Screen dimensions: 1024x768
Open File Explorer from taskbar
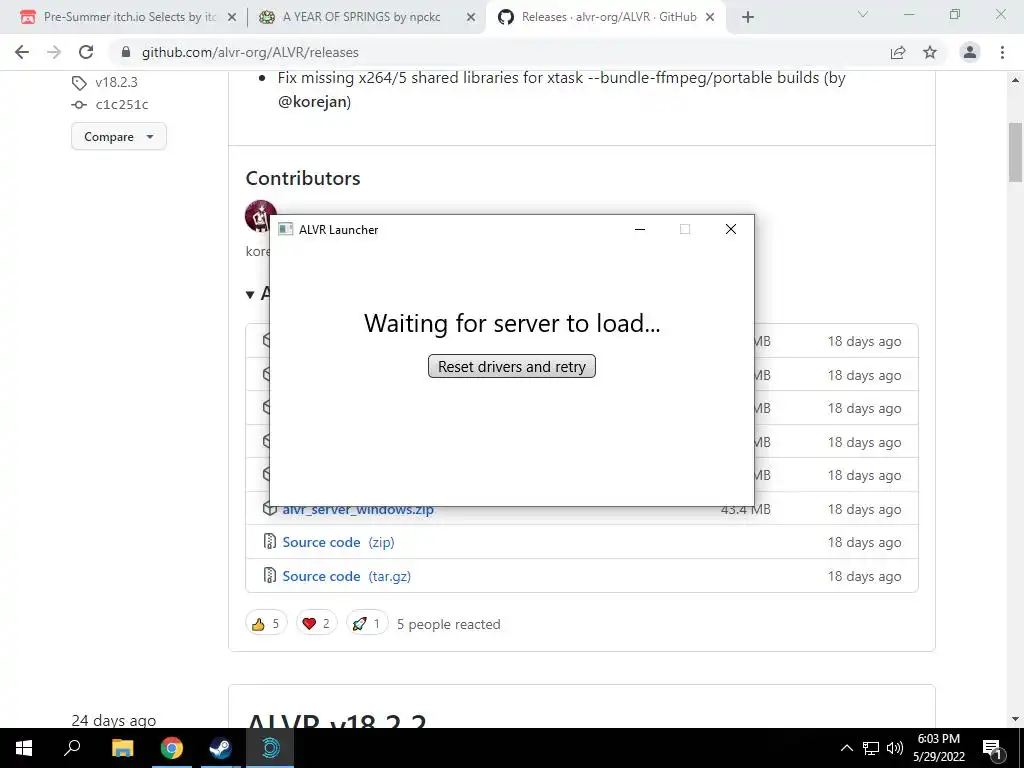coord(122,748)
